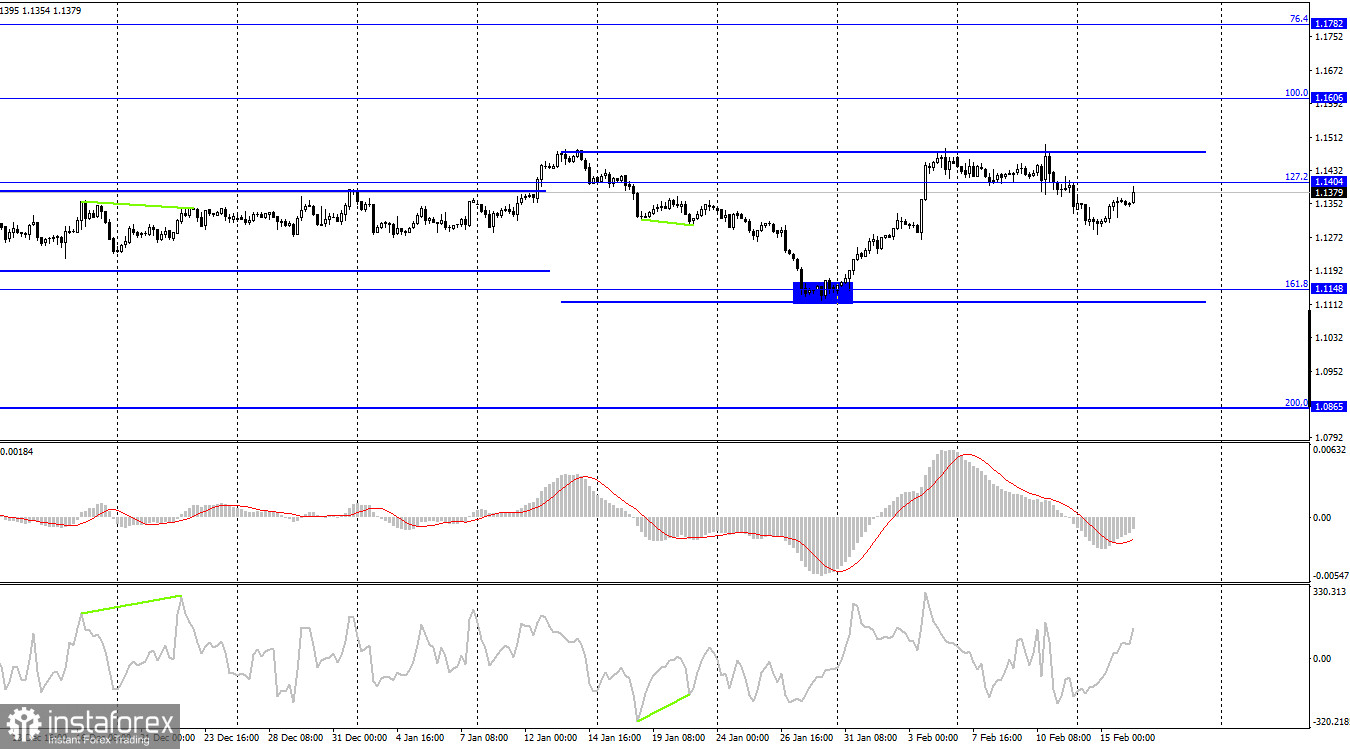Click the -320.218 oscillator scale minimum
Viewport: 1350px width, 749px height.
(1329, 722)
